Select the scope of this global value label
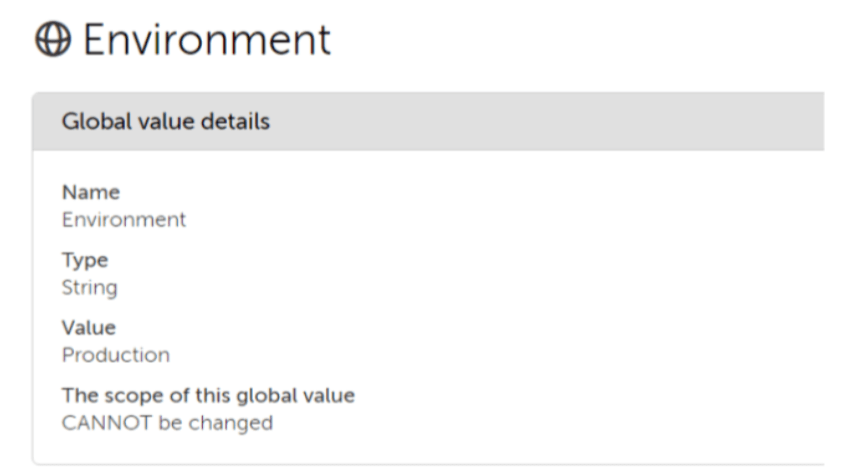854x474 pixels. coord(208,396)
